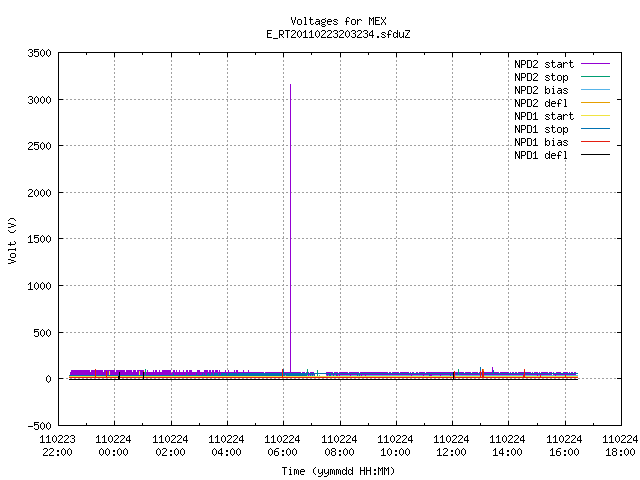Click the 3000 y-axis tick label
This screenshot has height=480, width=640.
(39, 100)
